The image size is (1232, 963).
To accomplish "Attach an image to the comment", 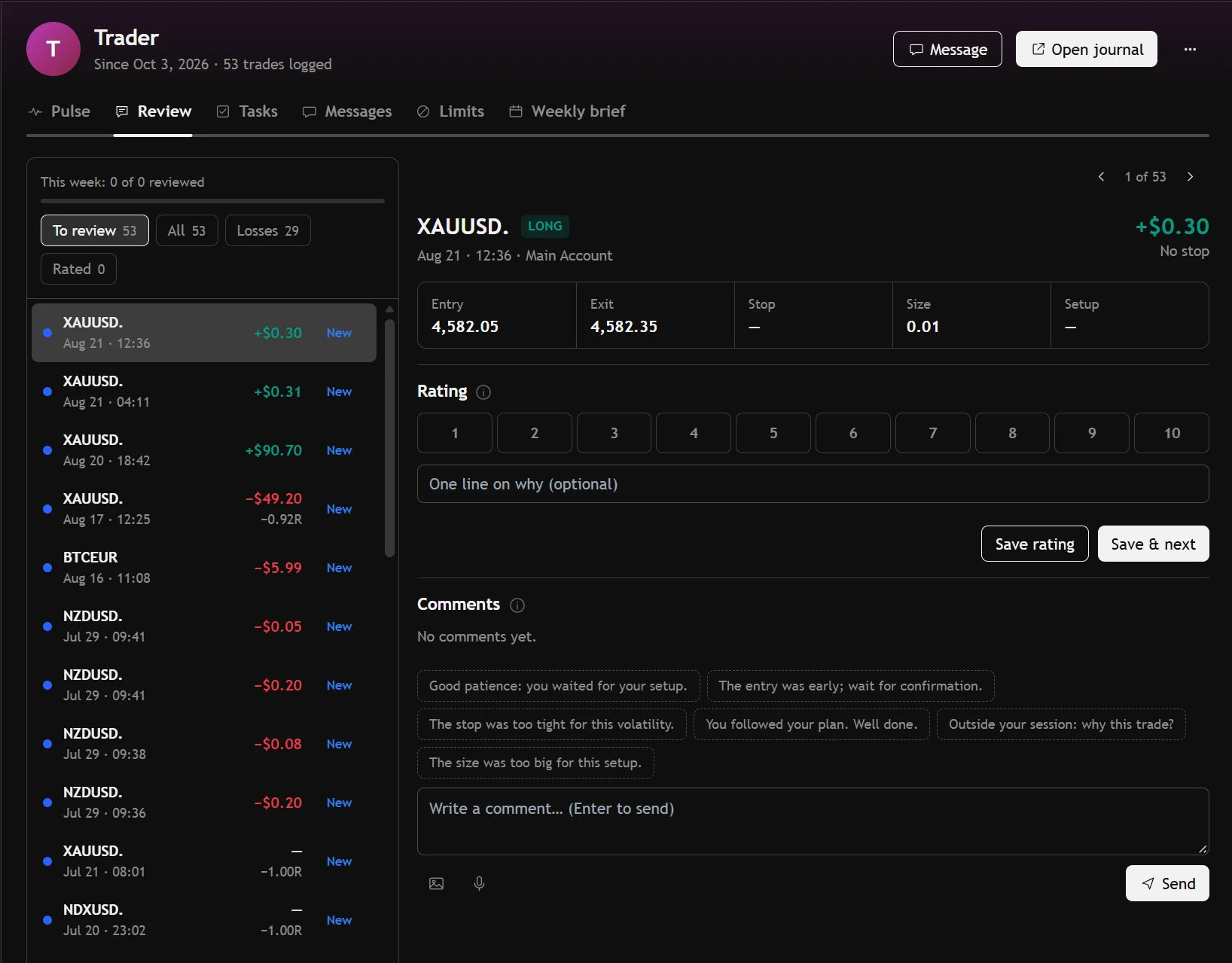I will click(437, 883).
